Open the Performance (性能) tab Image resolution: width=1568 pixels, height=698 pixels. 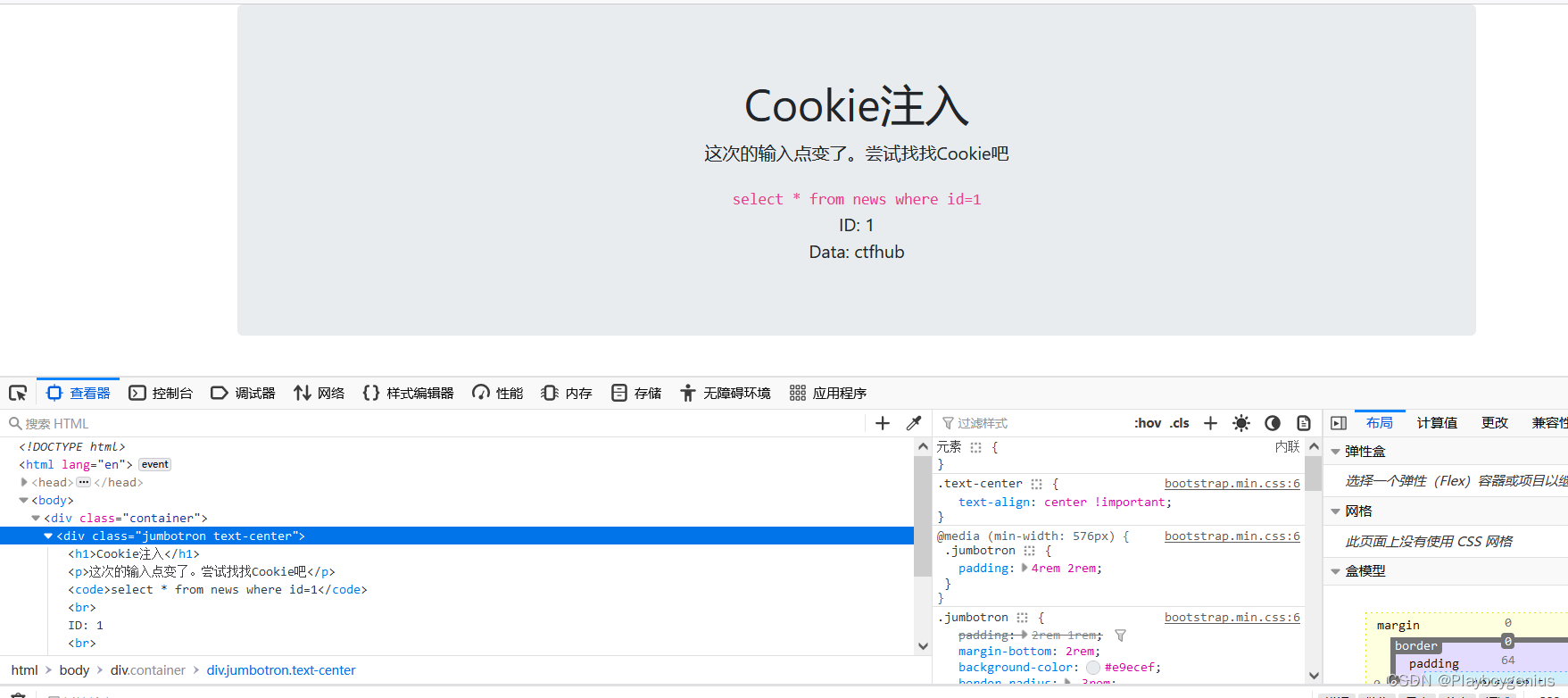coord(498,393)
